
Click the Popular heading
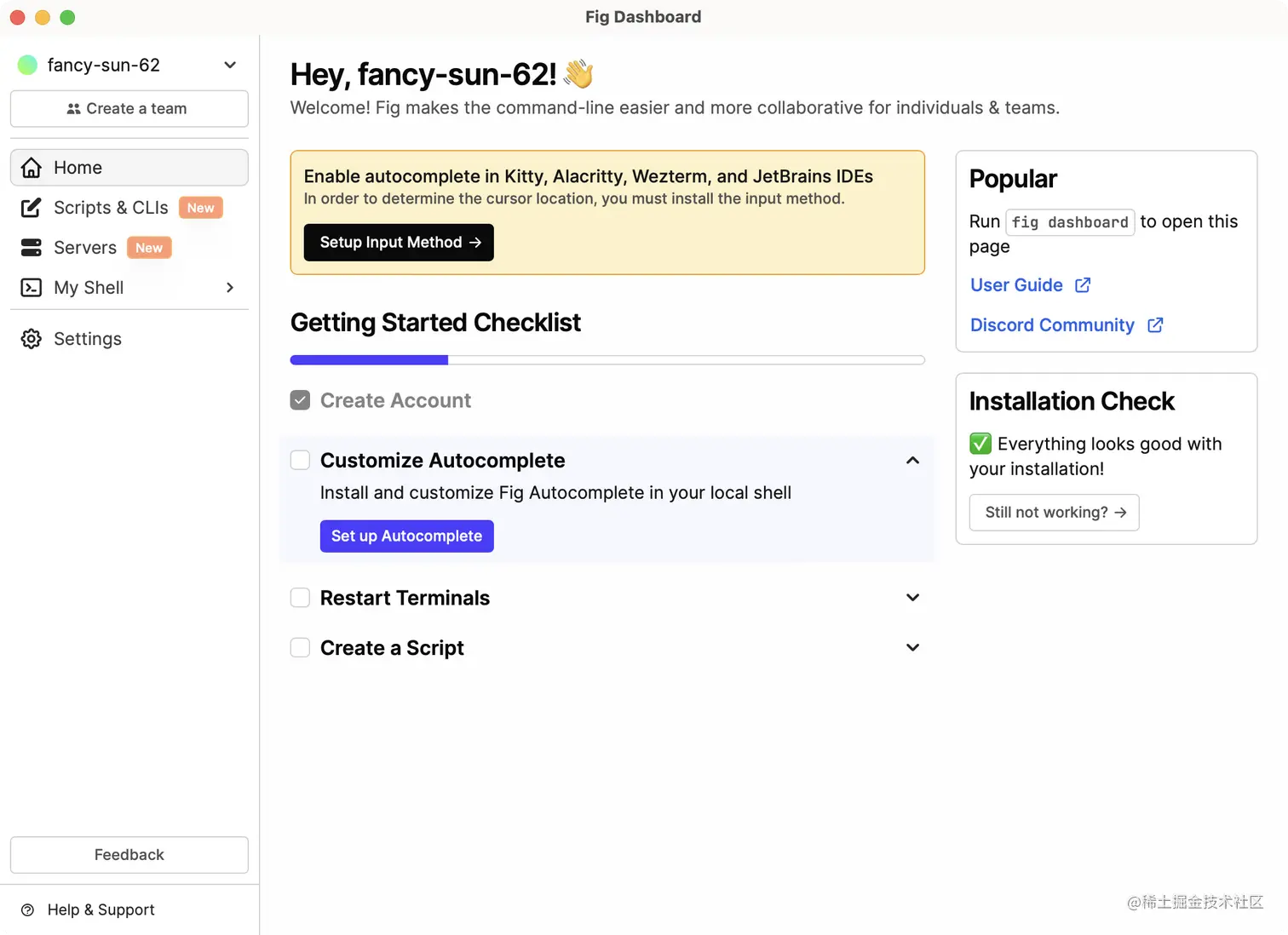[1013, 179]
